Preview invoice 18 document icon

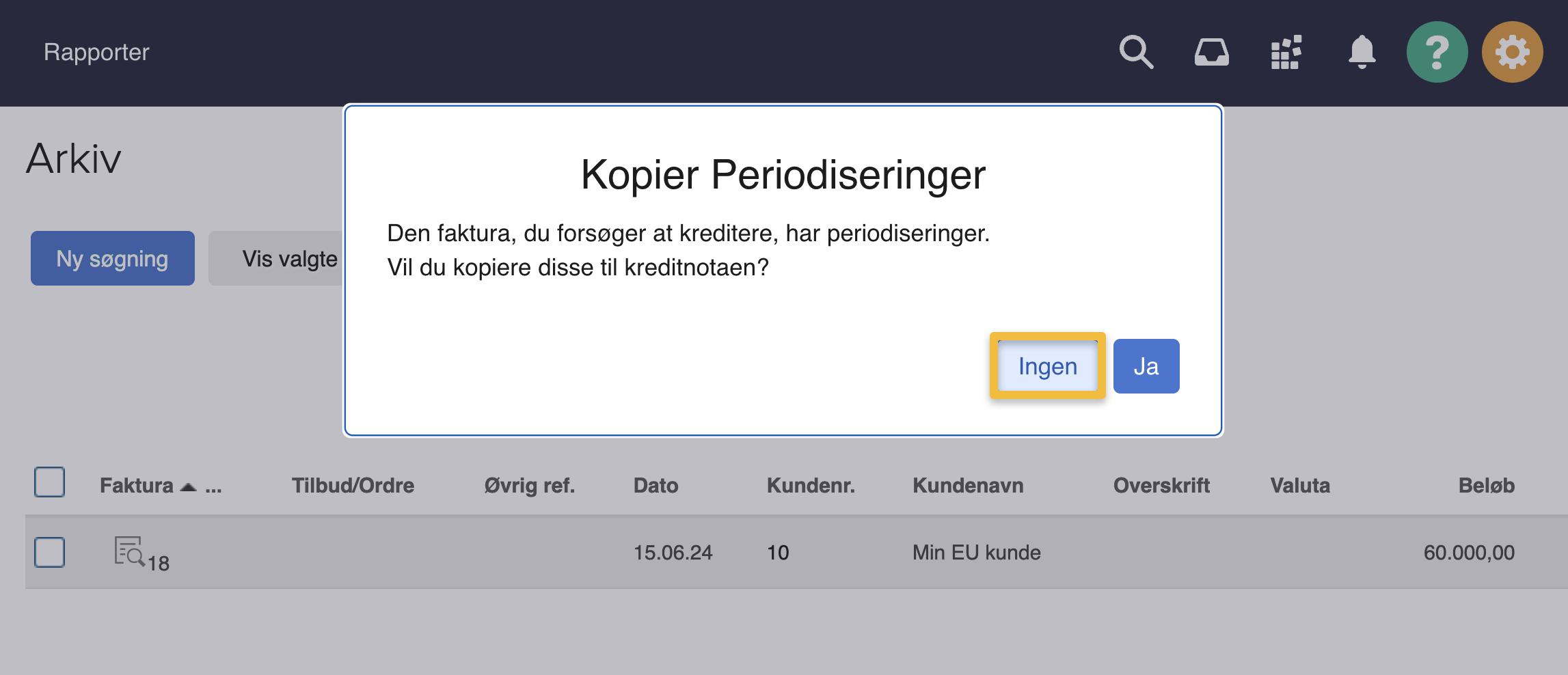coord(129,551)
